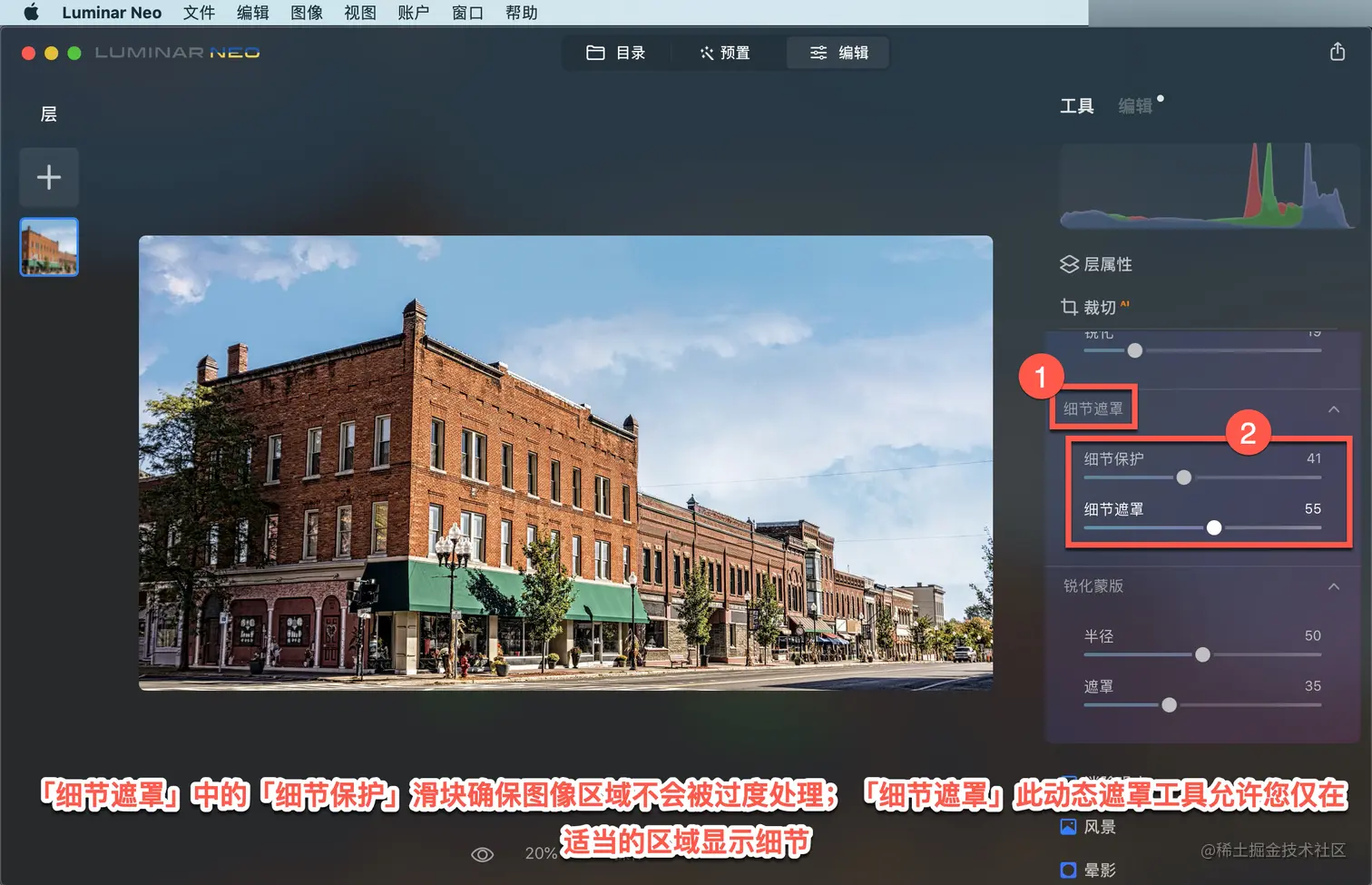Select the 工具 tools panel tab
Viewport: 1372px width, 885px height.
(1077, 106)
